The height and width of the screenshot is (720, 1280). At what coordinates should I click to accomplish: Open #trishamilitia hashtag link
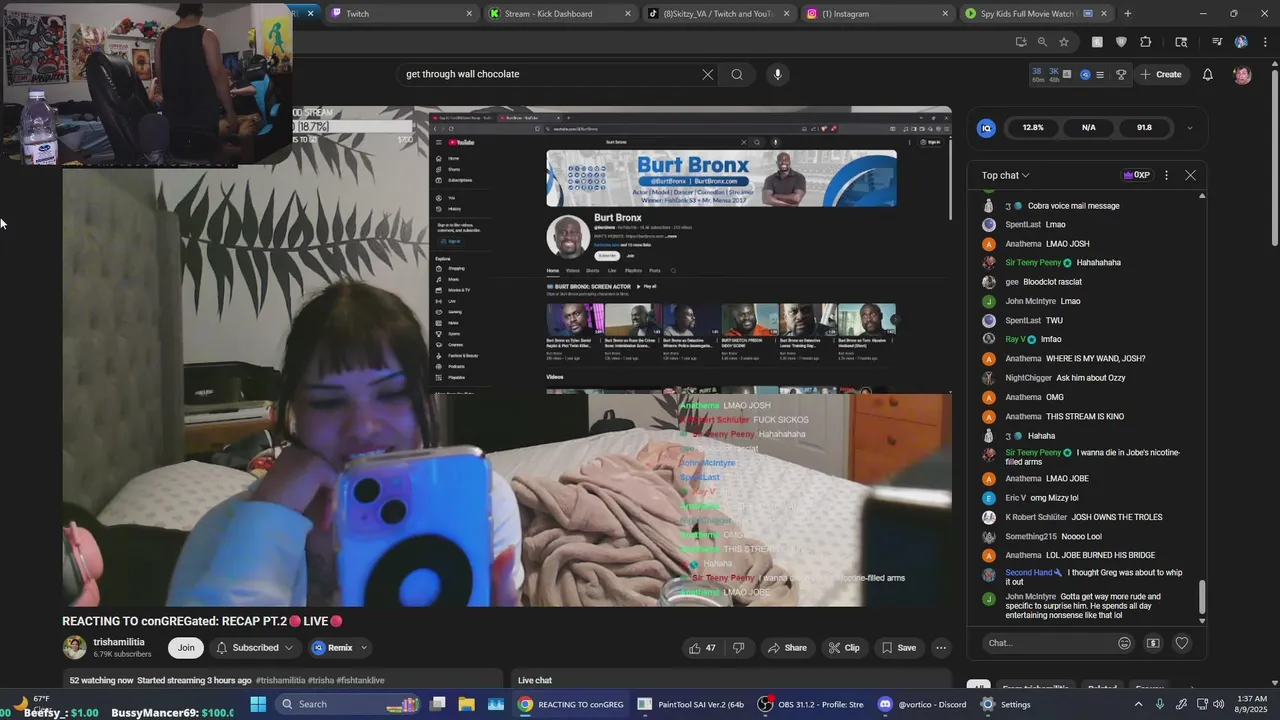click(x=280, y=680)
